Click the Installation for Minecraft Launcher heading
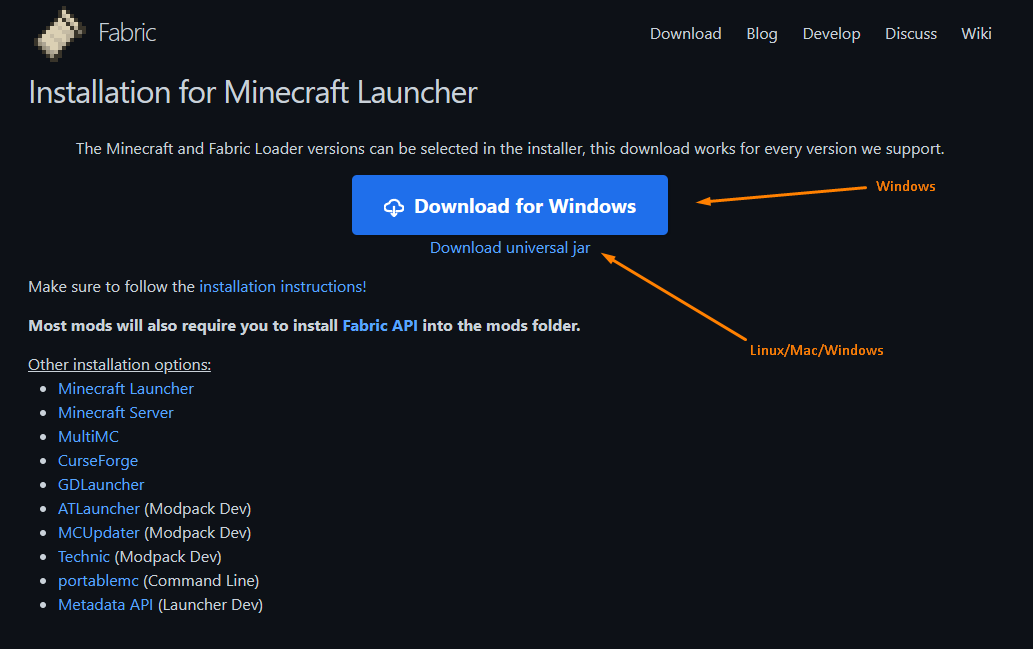The image size is (1033, 649). [x=253, y=92]
